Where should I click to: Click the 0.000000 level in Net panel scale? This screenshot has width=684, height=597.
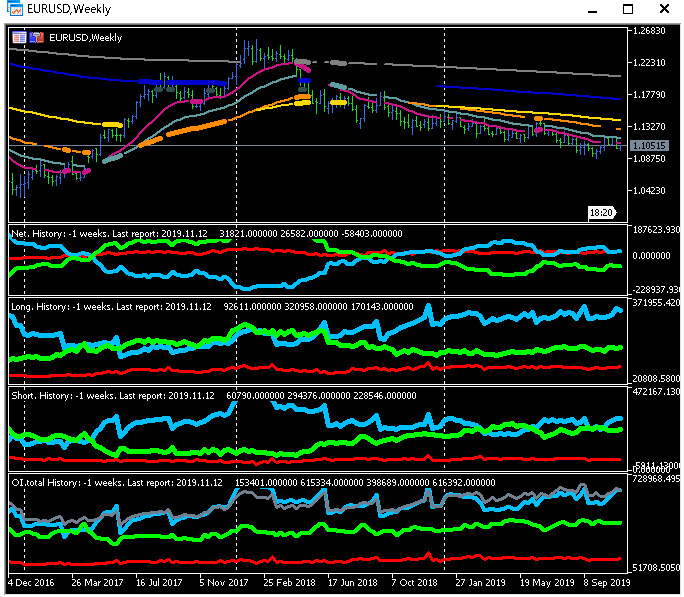tap(651, 256)
